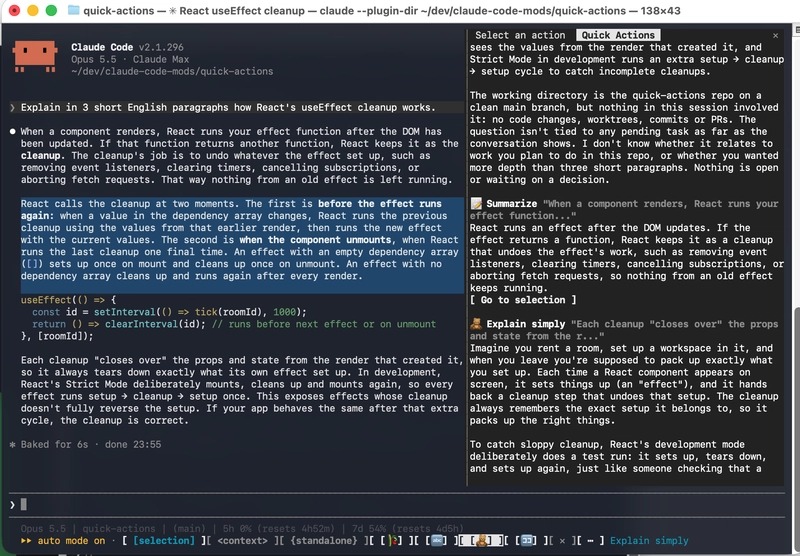Click the Claude Code mascot logo
This screenshot has height=556, width=800.
point(35,56)
